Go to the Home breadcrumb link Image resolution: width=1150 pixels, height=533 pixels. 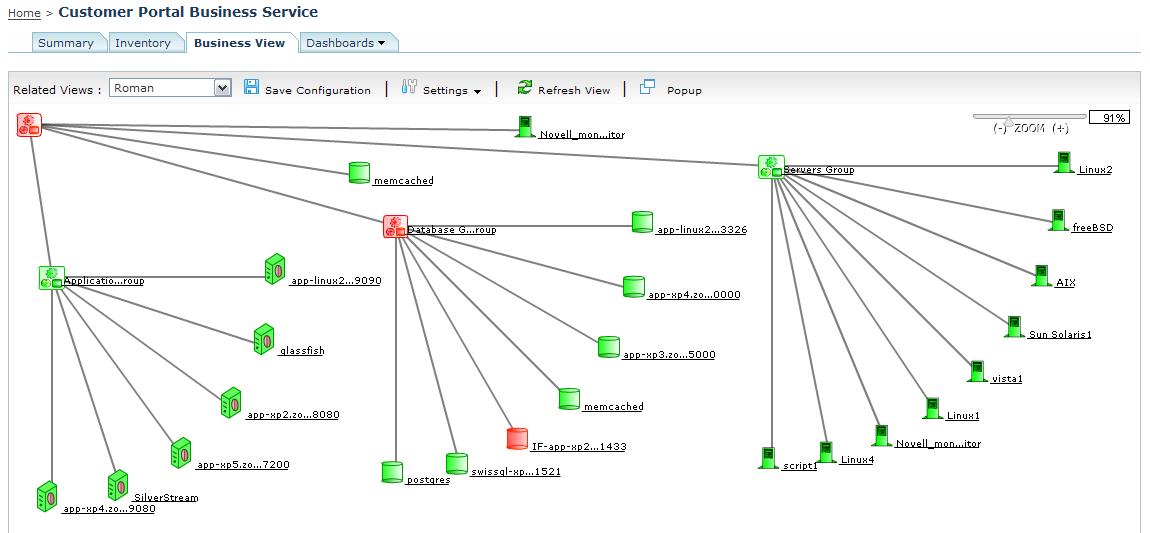[24, 14]
